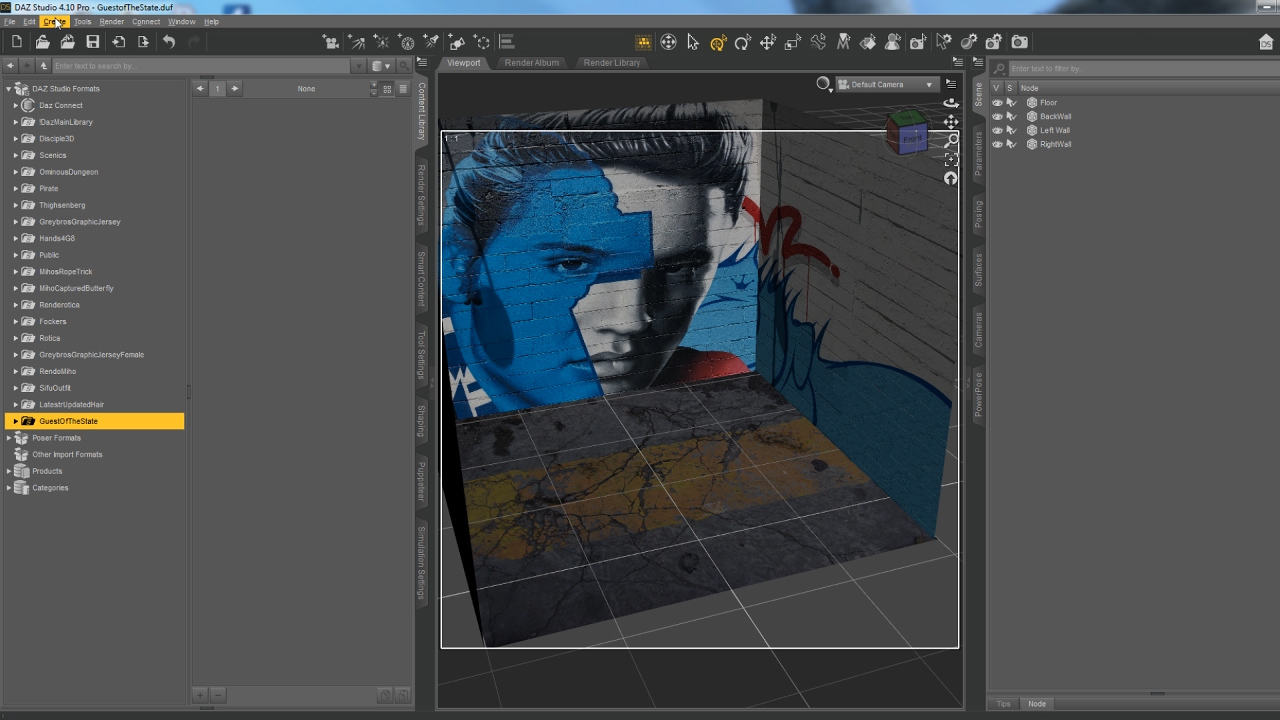Click the Render camera icon
The image size is (1280, 720).
pos(1019,42)
